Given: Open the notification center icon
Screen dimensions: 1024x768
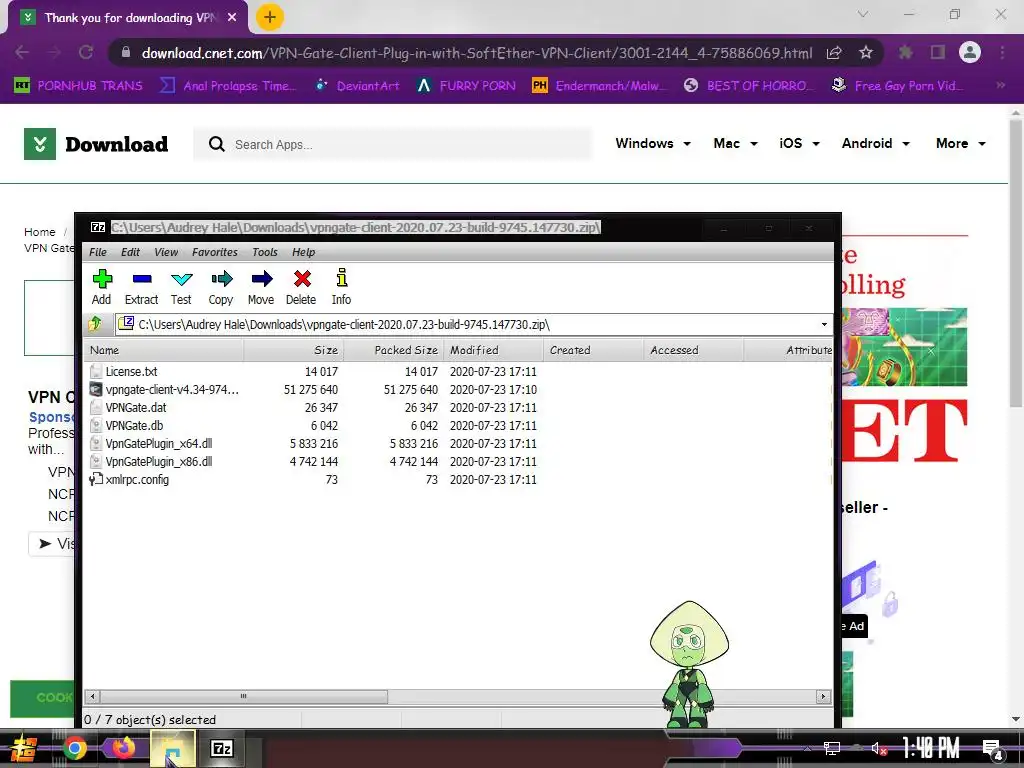Looking at the screenshot, I should click(x=993, y=749).
